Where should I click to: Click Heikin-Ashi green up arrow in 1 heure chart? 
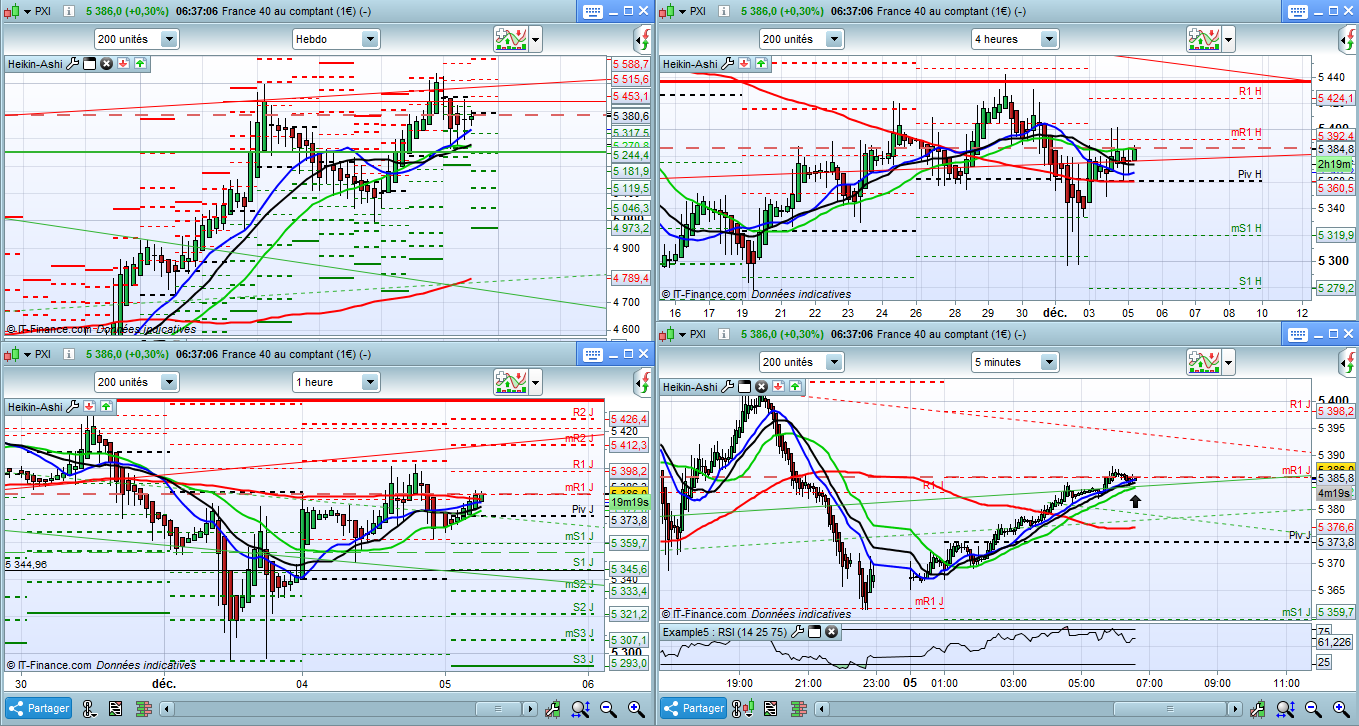tap(106, 406)
